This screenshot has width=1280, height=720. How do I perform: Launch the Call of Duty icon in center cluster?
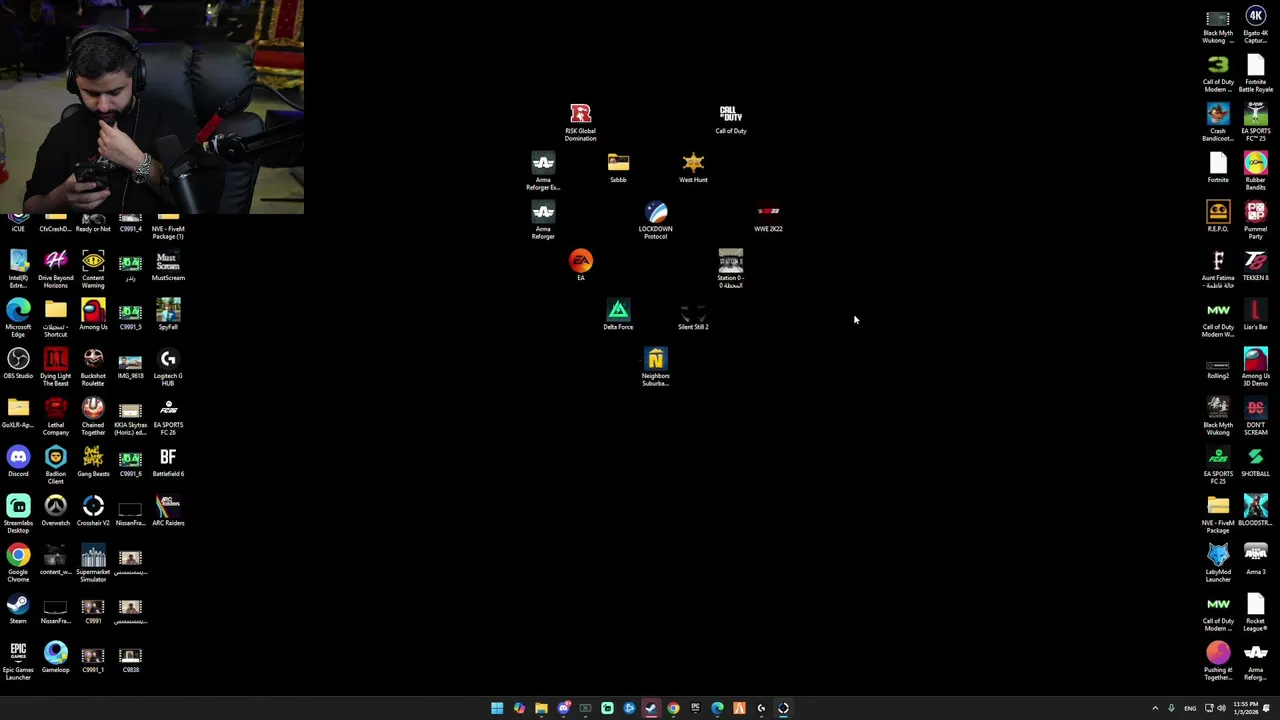[730, 119]
